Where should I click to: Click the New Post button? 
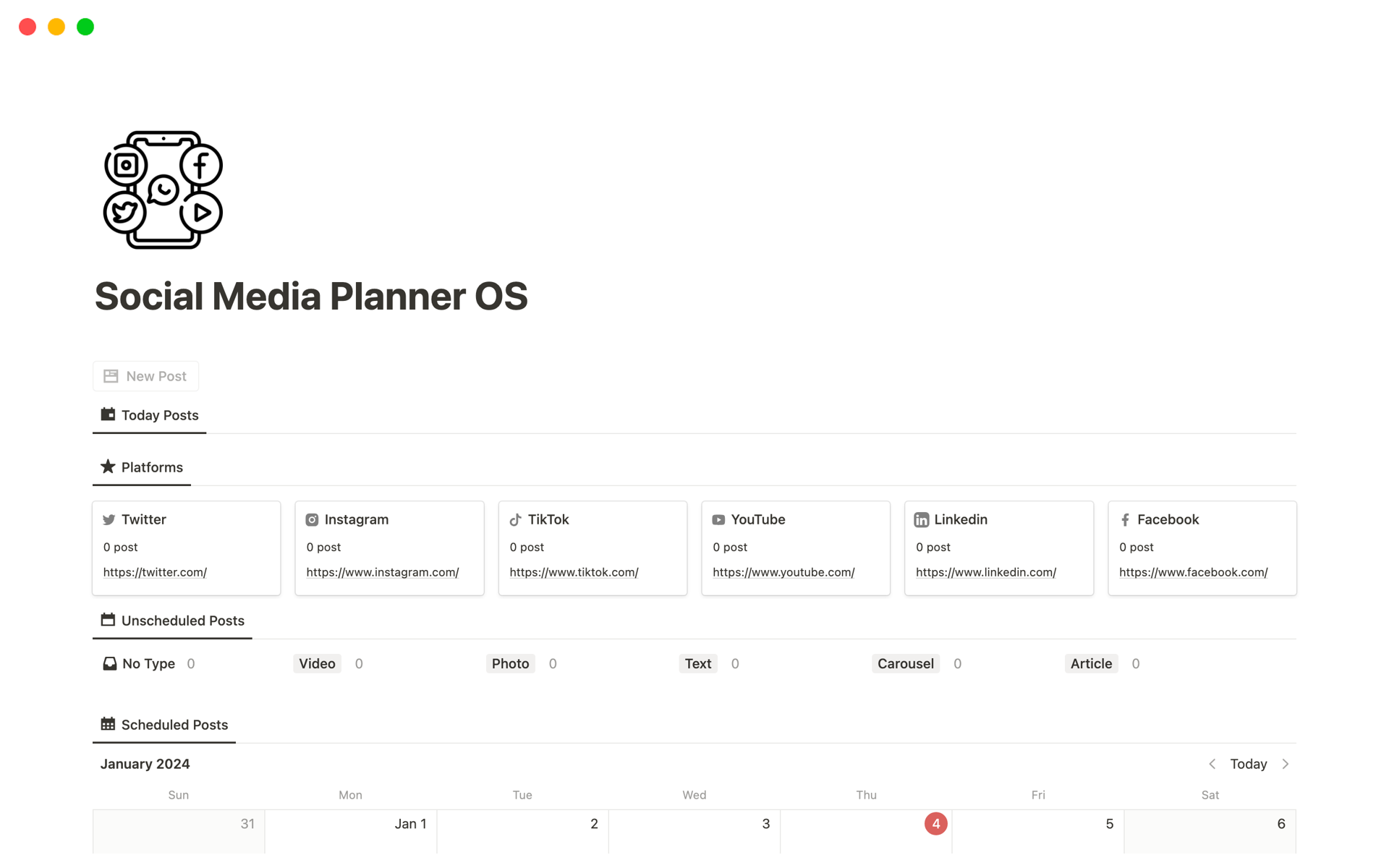pos(145,376)
